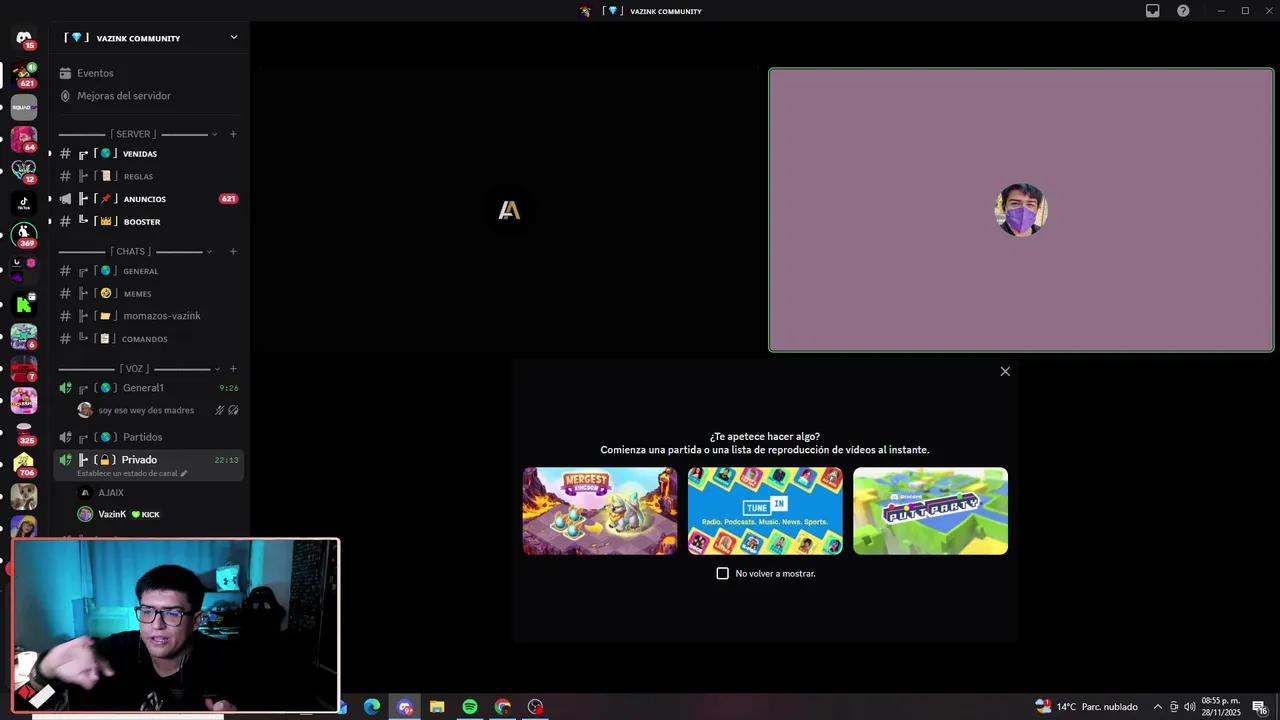Open server icon with 64 badge
This screenshot has width=1280, height=720.
(24, 139)
